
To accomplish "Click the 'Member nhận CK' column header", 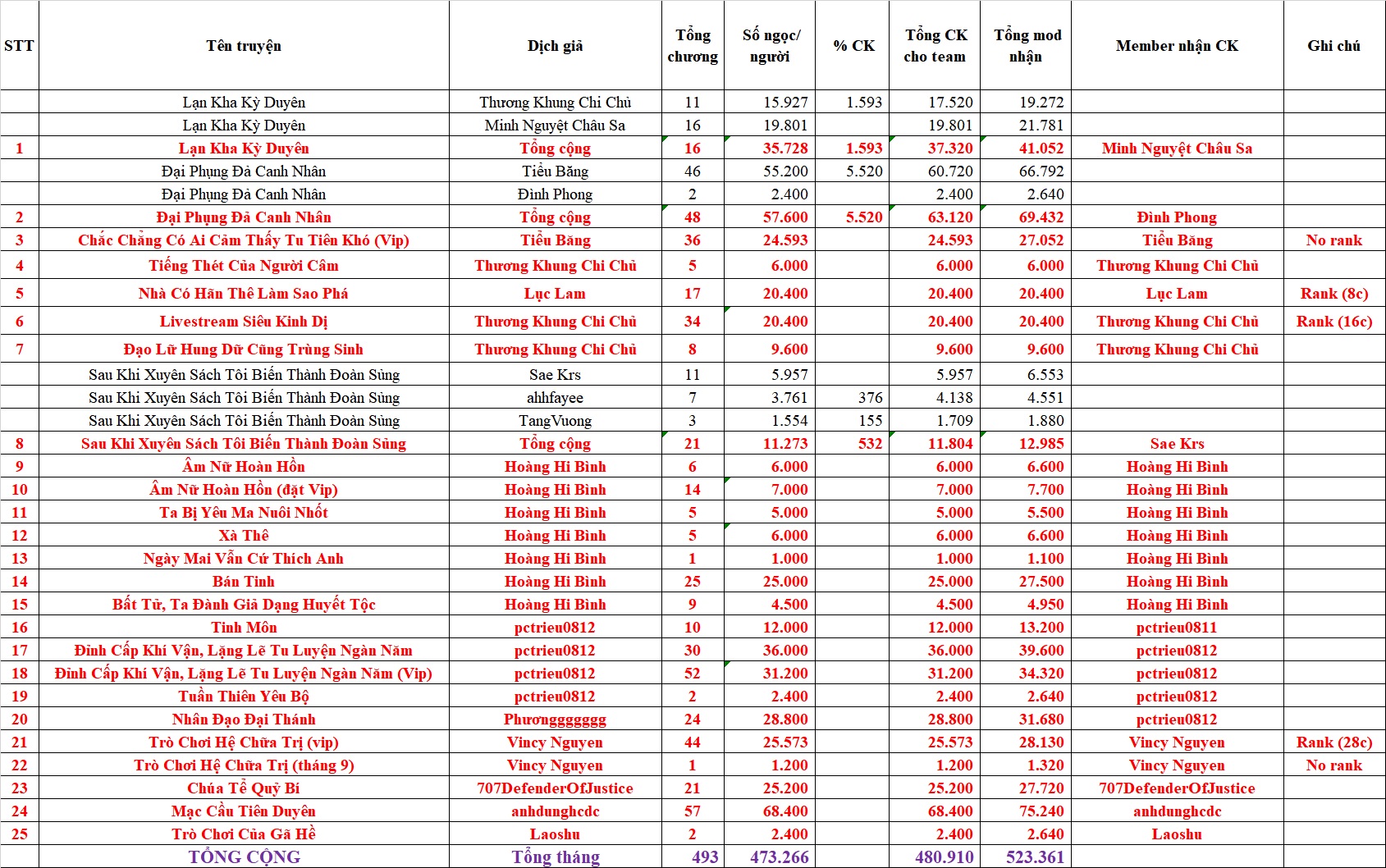I will point(1177,46).
